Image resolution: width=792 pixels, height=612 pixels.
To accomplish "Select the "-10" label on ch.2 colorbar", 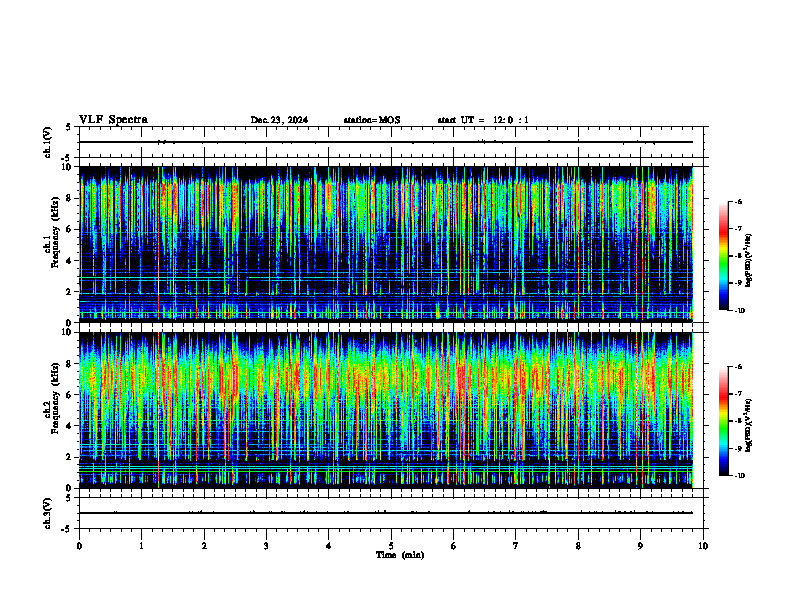I will [x=740, y=476].
